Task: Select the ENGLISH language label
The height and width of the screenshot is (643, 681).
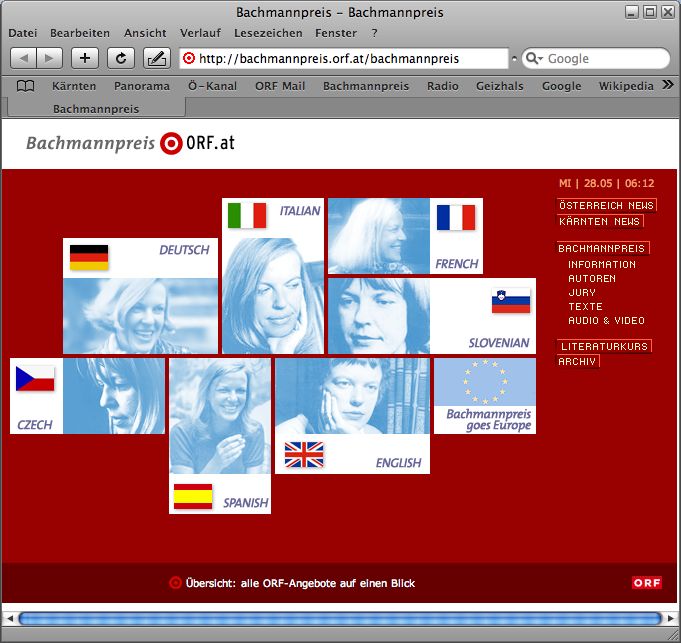Action: [x=398, y=463]
